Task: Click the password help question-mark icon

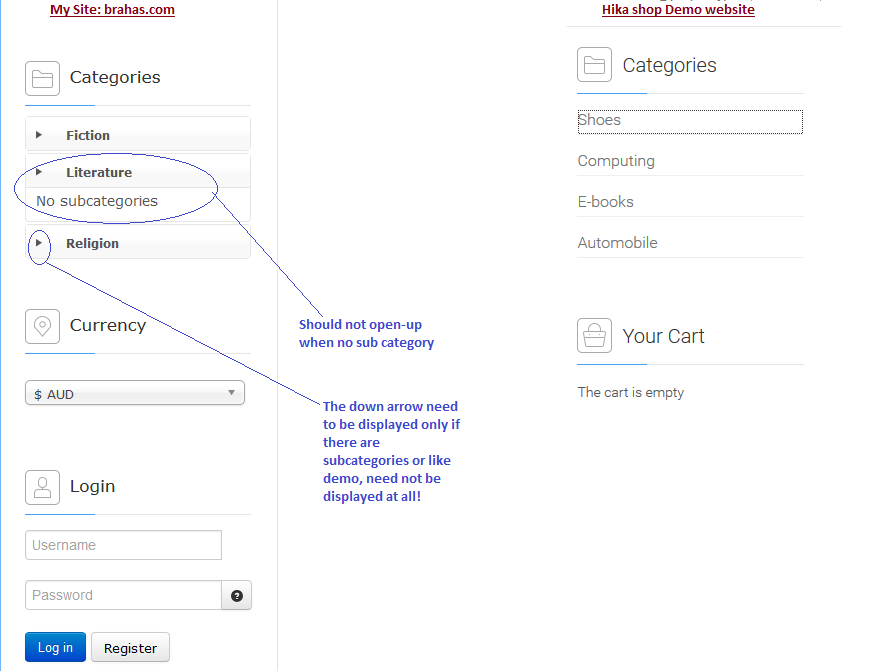Action: click(x=237, y=596)
